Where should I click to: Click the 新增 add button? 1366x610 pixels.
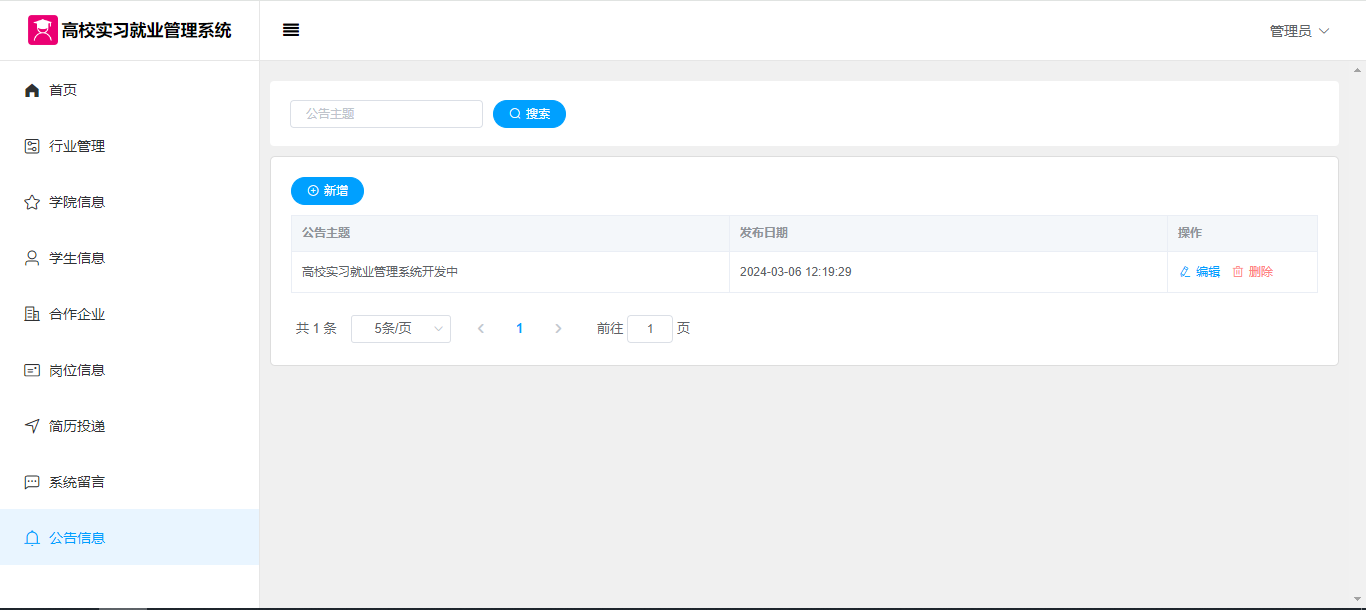coord(327,191)
